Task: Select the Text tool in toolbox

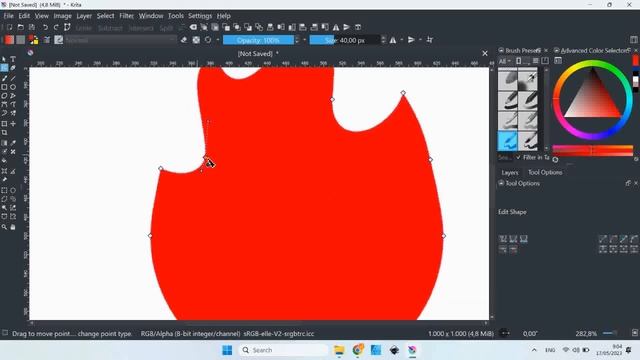Action: click(13, 59)
